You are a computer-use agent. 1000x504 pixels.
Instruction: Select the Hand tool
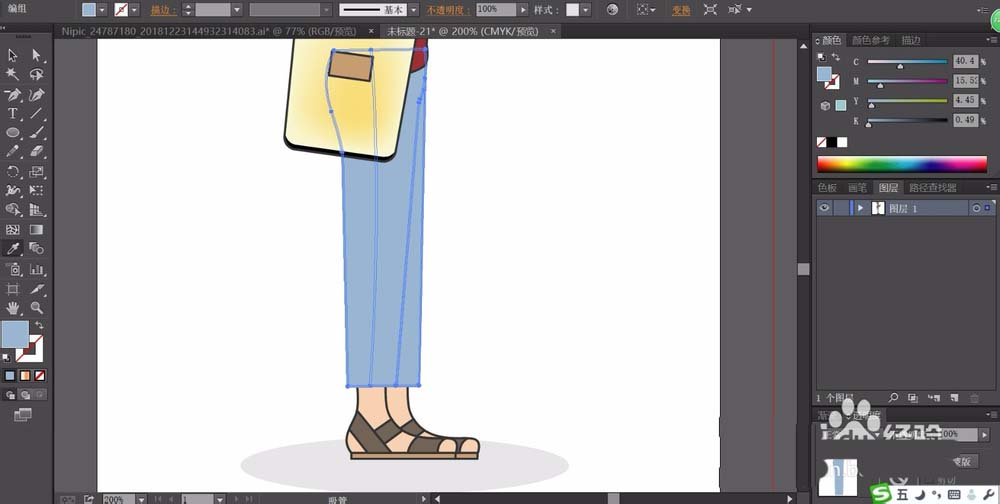(x=12, y=308)
